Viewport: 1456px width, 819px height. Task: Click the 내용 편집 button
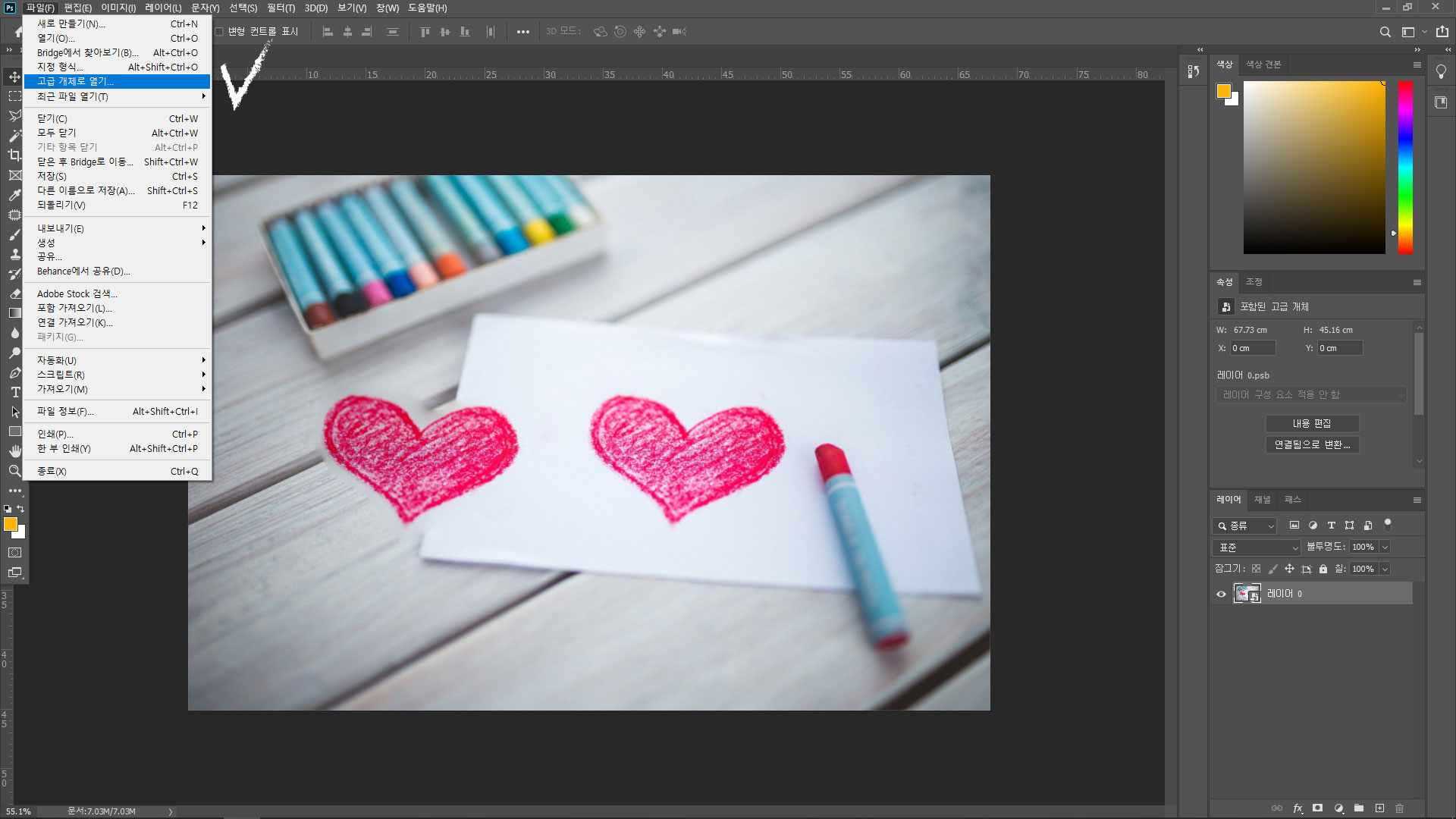tap(1312, 423)
